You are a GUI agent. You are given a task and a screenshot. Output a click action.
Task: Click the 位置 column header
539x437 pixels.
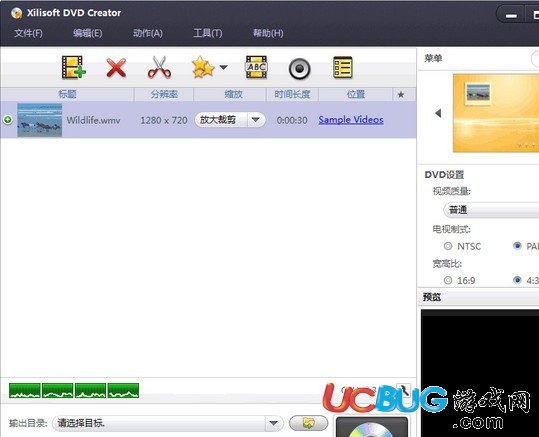coord(355,94)
